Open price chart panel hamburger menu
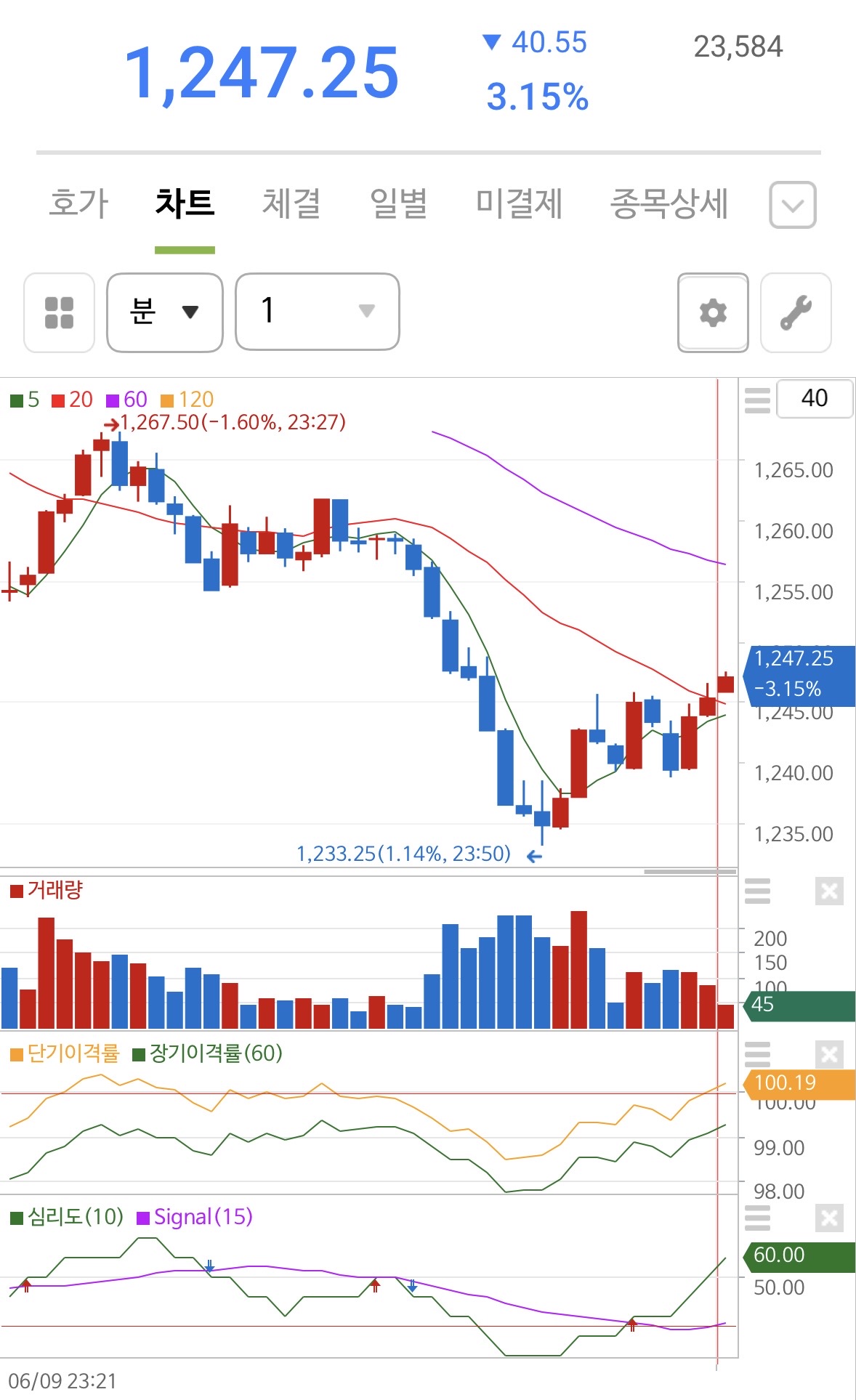 coord(757,400)
